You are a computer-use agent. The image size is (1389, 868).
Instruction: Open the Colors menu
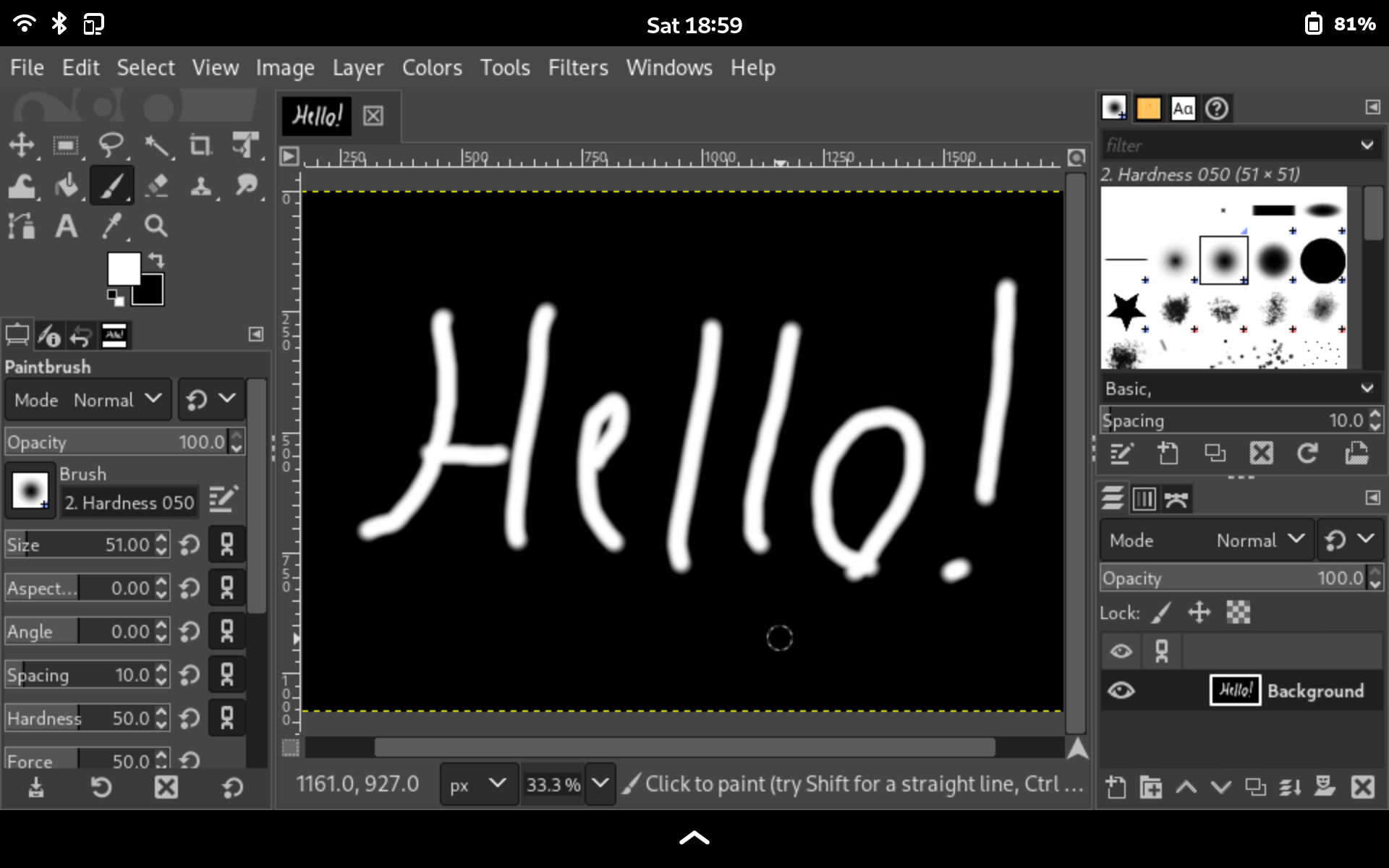[432, 67]
